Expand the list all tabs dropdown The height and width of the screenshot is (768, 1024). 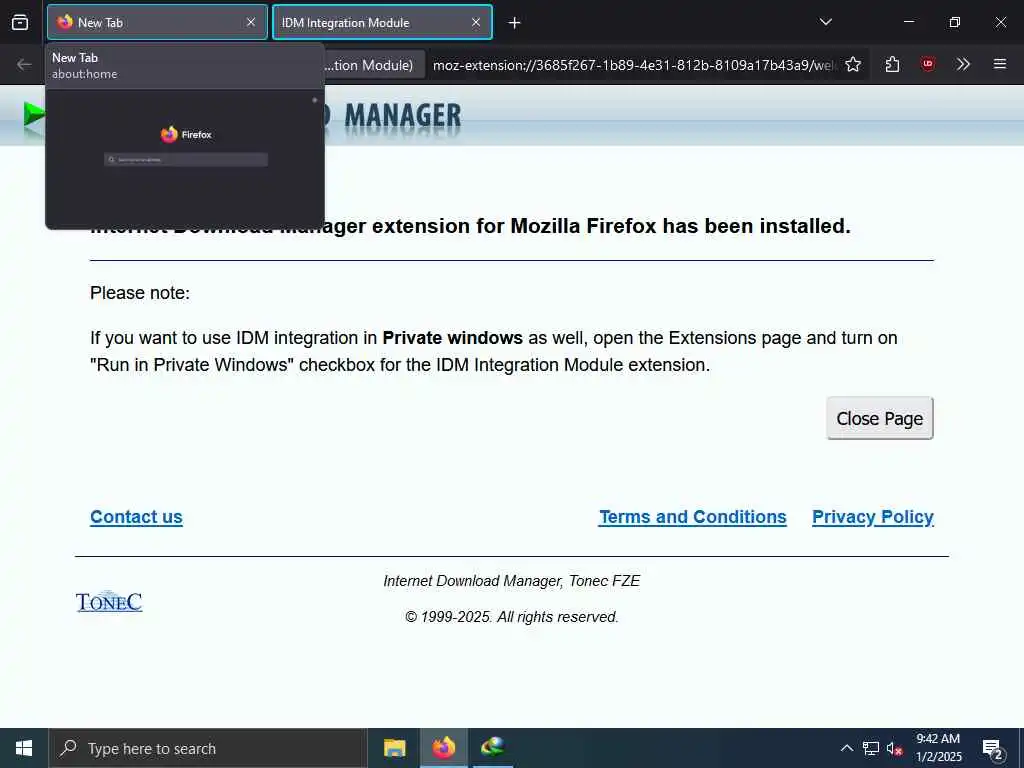pyautogui.click(x=825, y=22)
